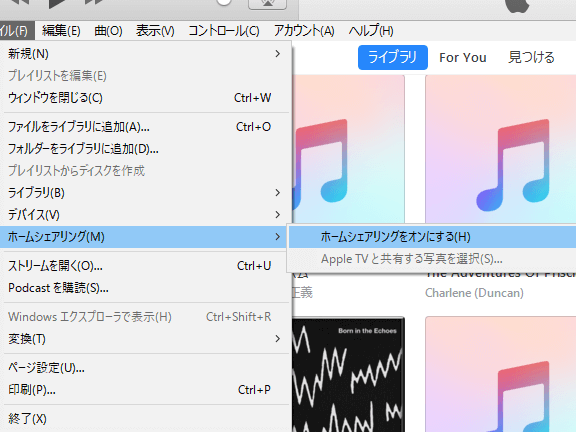Select the ライブラリ tab
This screenshot has height=432, width=576.
tap(393, 57)
